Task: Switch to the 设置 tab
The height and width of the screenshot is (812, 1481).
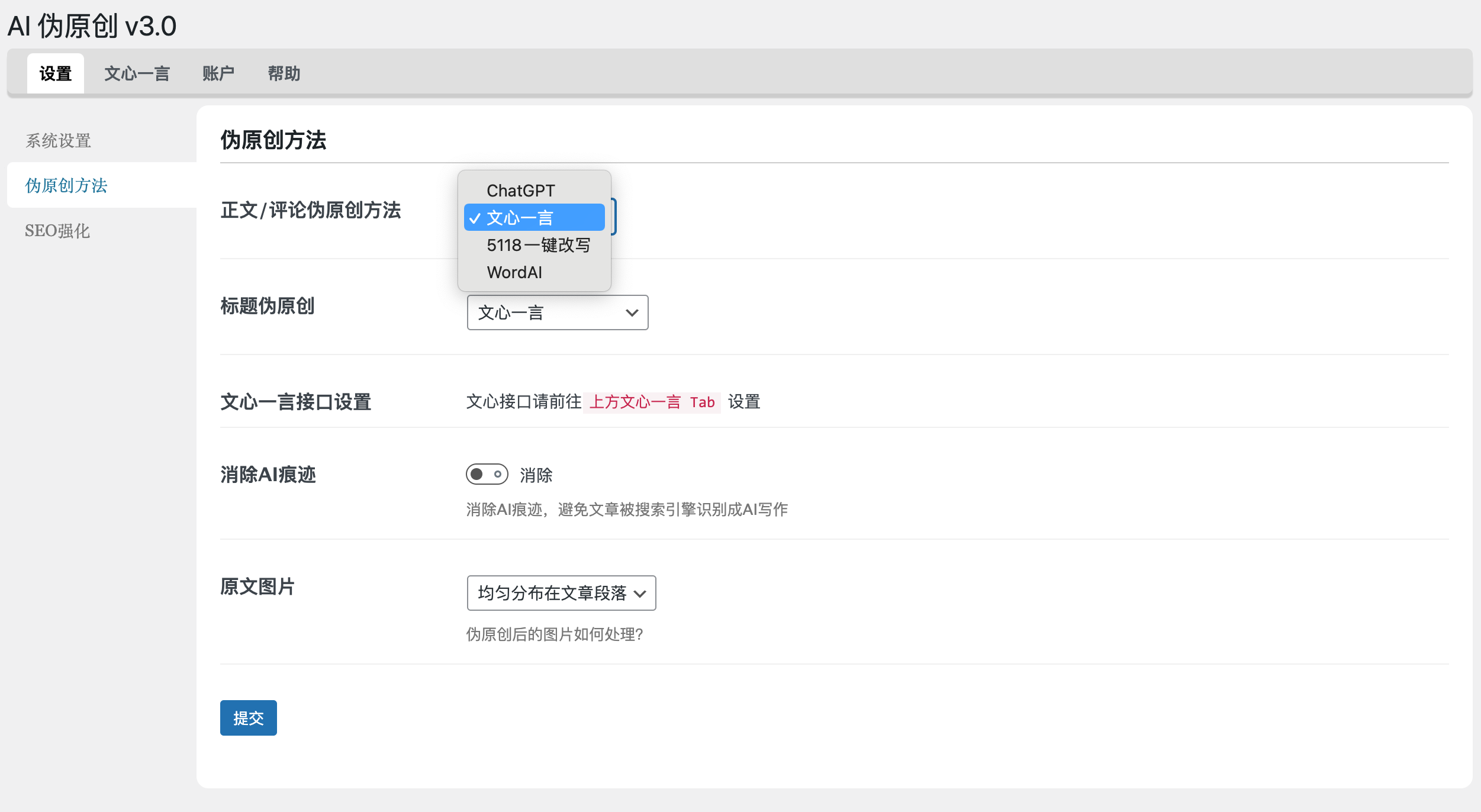Action: tap(56, 73)
